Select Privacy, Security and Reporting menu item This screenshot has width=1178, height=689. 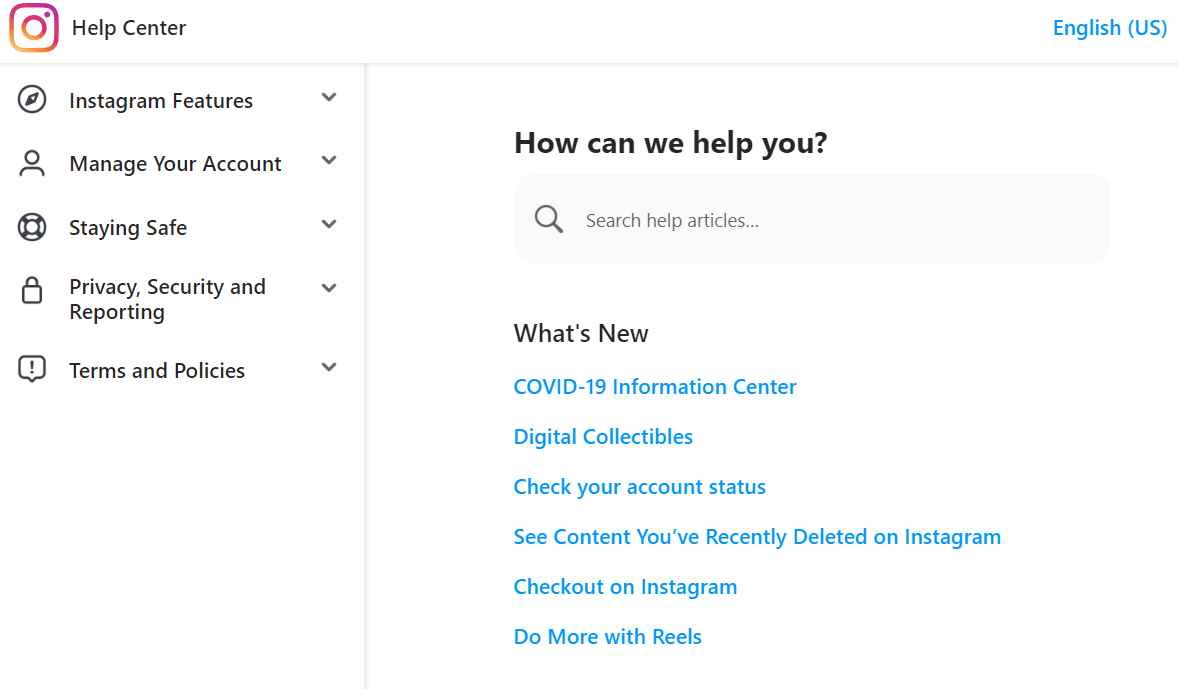(168, 299)
